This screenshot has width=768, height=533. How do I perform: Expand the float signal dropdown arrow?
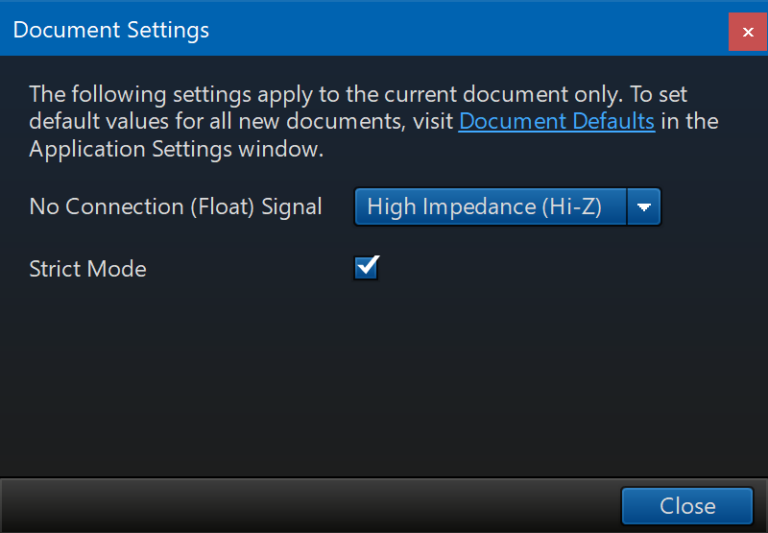[644, 207]
